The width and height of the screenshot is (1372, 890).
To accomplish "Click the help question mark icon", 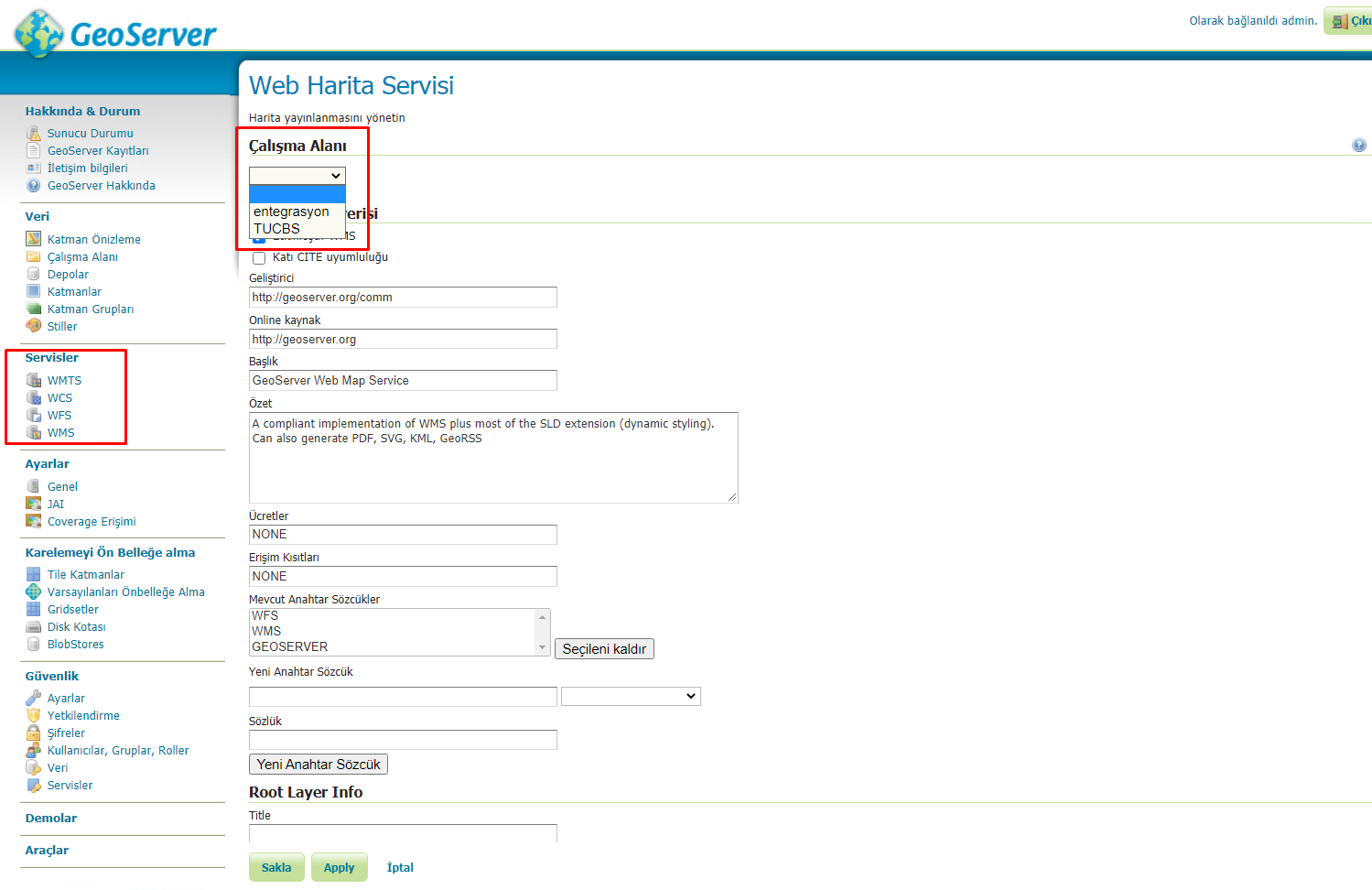I will click(1359, 146).
